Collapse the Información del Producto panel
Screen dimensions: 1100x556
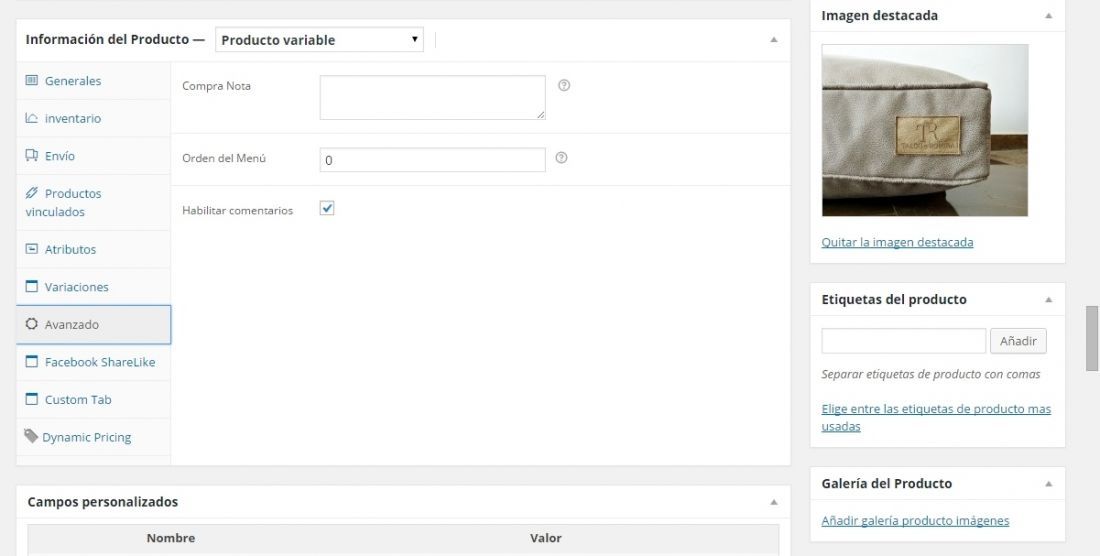coord(774,40)
